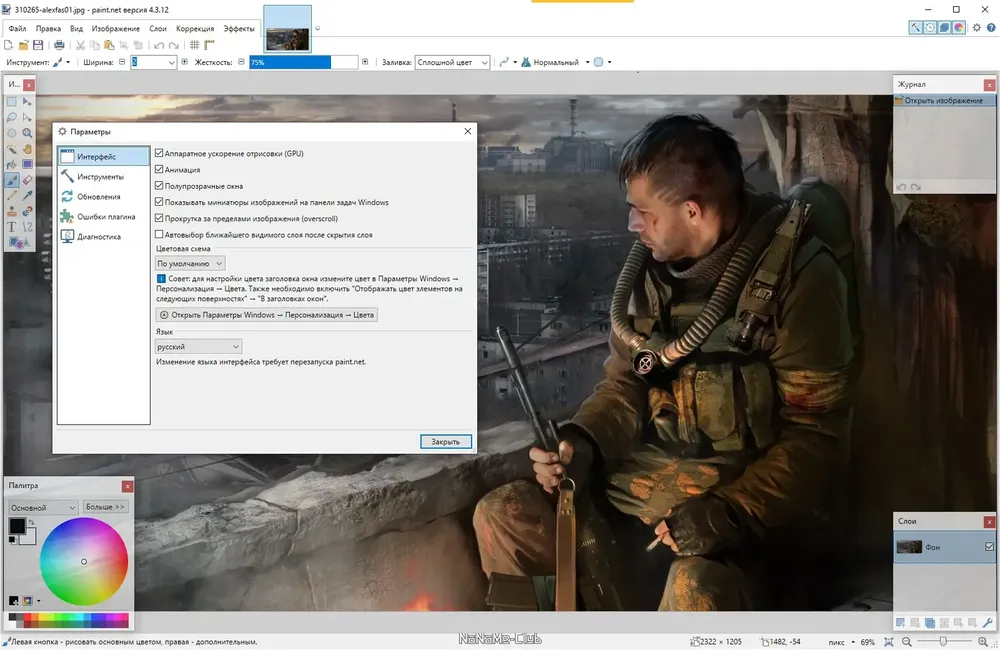This screenshot has height=650, width=1000.
Task: Open the Сплошной цвет fill dropdown
Action: [x=452, y=62]
